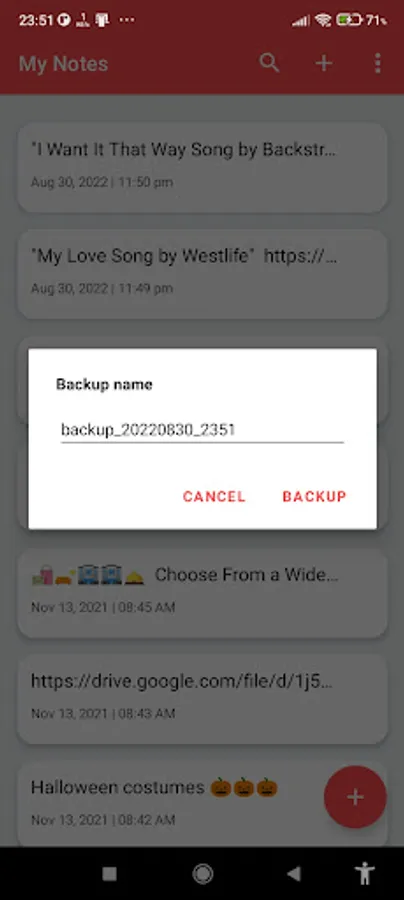Tap the Wi-Fi status icon
This screenshot has width=404, height=900.
point(323,21)
